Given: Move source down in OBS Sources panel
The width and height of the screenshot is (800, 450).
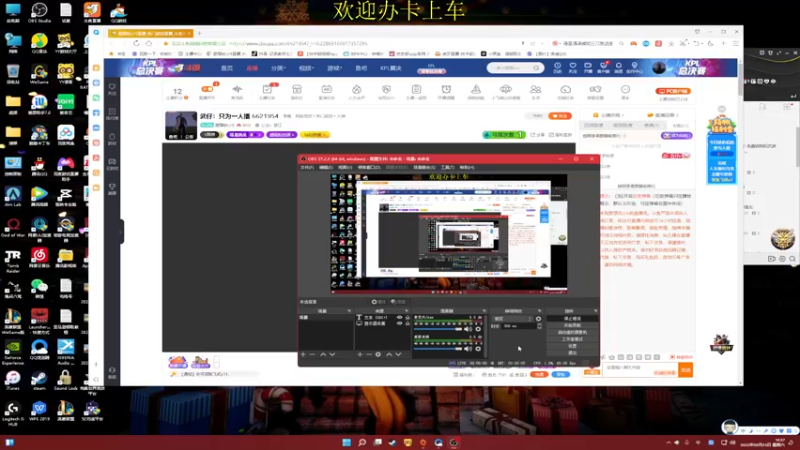Looking at the screenshot, I should tap(398, 354).
